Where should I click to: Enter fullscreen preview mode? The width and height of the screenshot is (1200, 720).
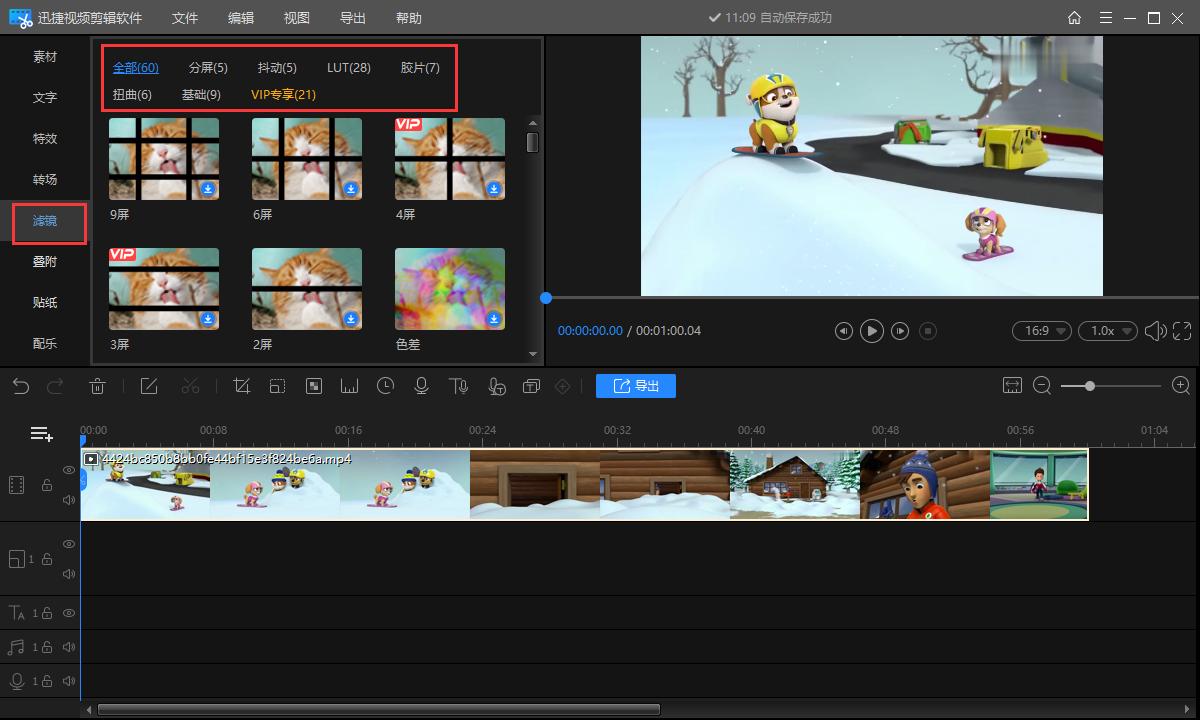[1182, 331]
